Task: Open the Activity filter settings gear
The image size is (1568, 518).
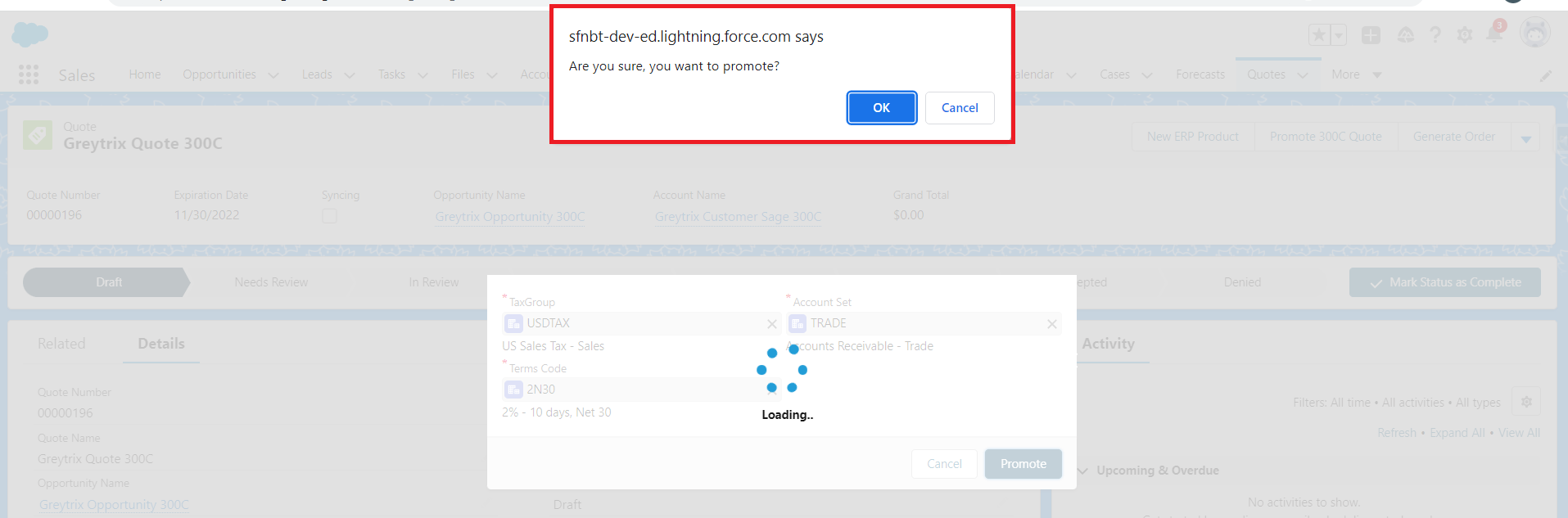Action: tap(1526, 402)
